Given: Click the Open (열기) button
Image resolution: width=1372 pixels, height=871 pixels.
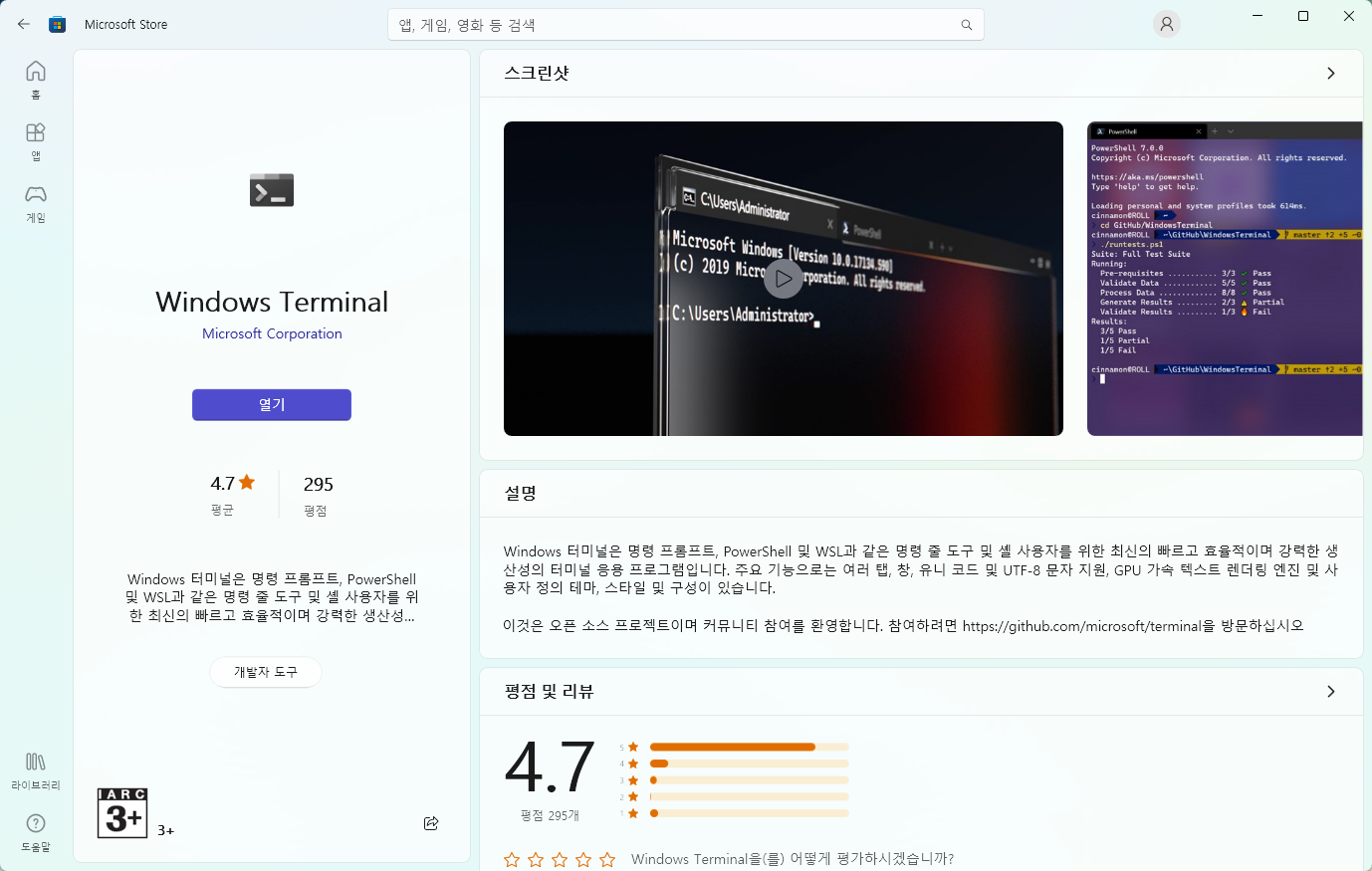Looking at the screenshot, I should [x=272, y=404].
